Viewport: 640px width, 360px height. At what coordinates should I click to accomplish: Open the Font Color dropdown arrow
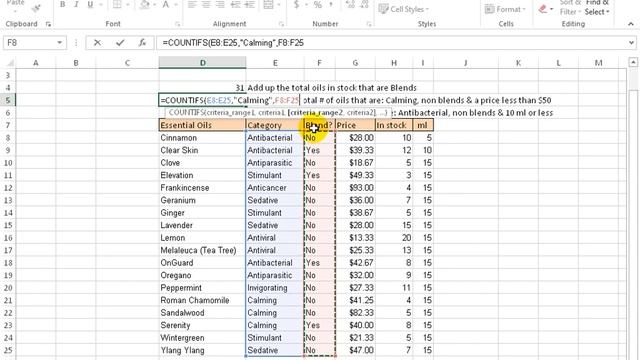coord(176,4)
